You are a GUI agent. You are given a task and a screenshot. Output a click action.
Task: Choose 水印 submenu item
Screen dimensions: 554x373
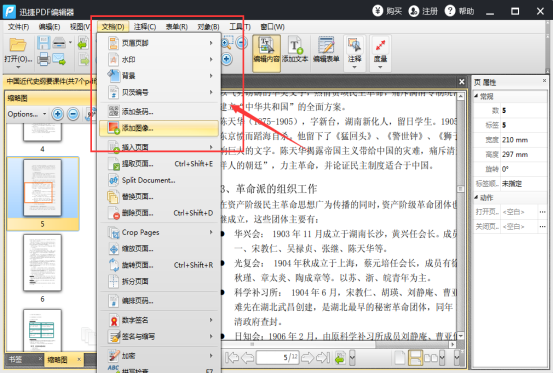pos(159,59)
